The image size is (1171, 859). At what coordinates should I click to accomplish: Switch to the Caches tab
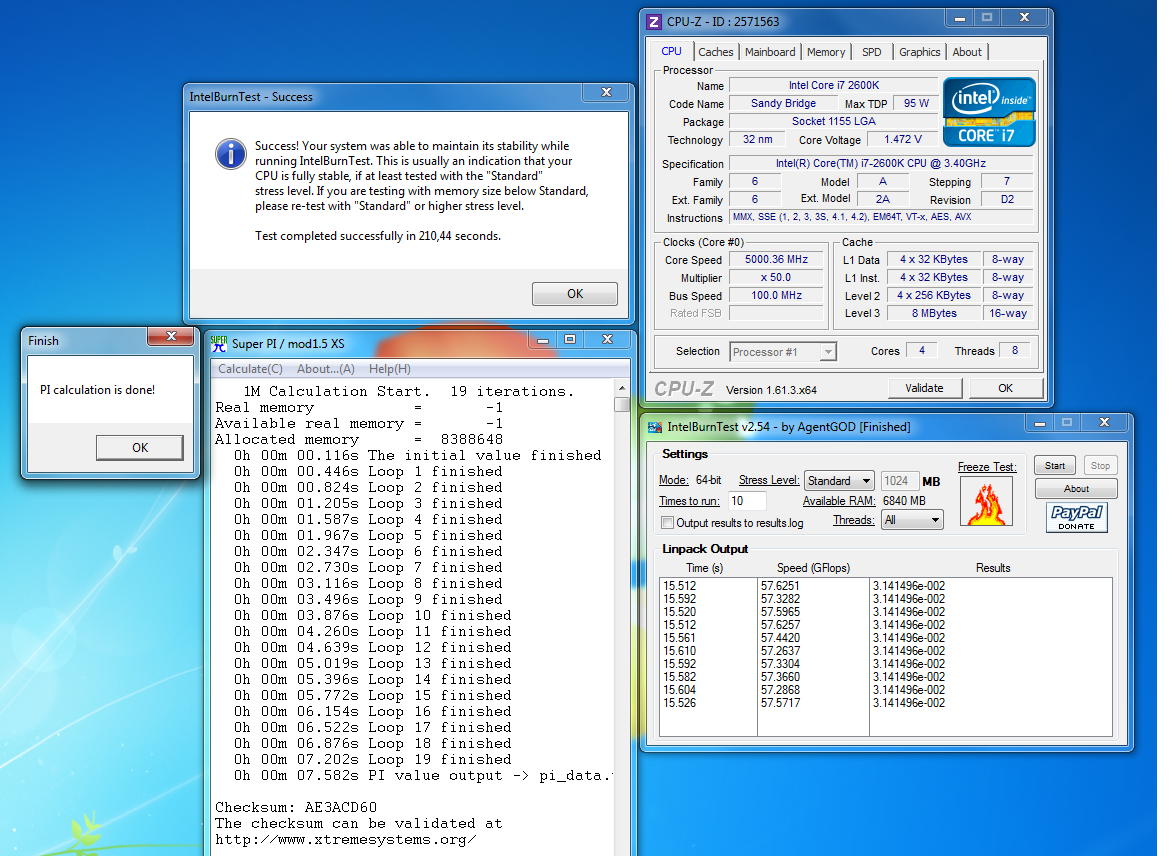click(x=715, y=52)
